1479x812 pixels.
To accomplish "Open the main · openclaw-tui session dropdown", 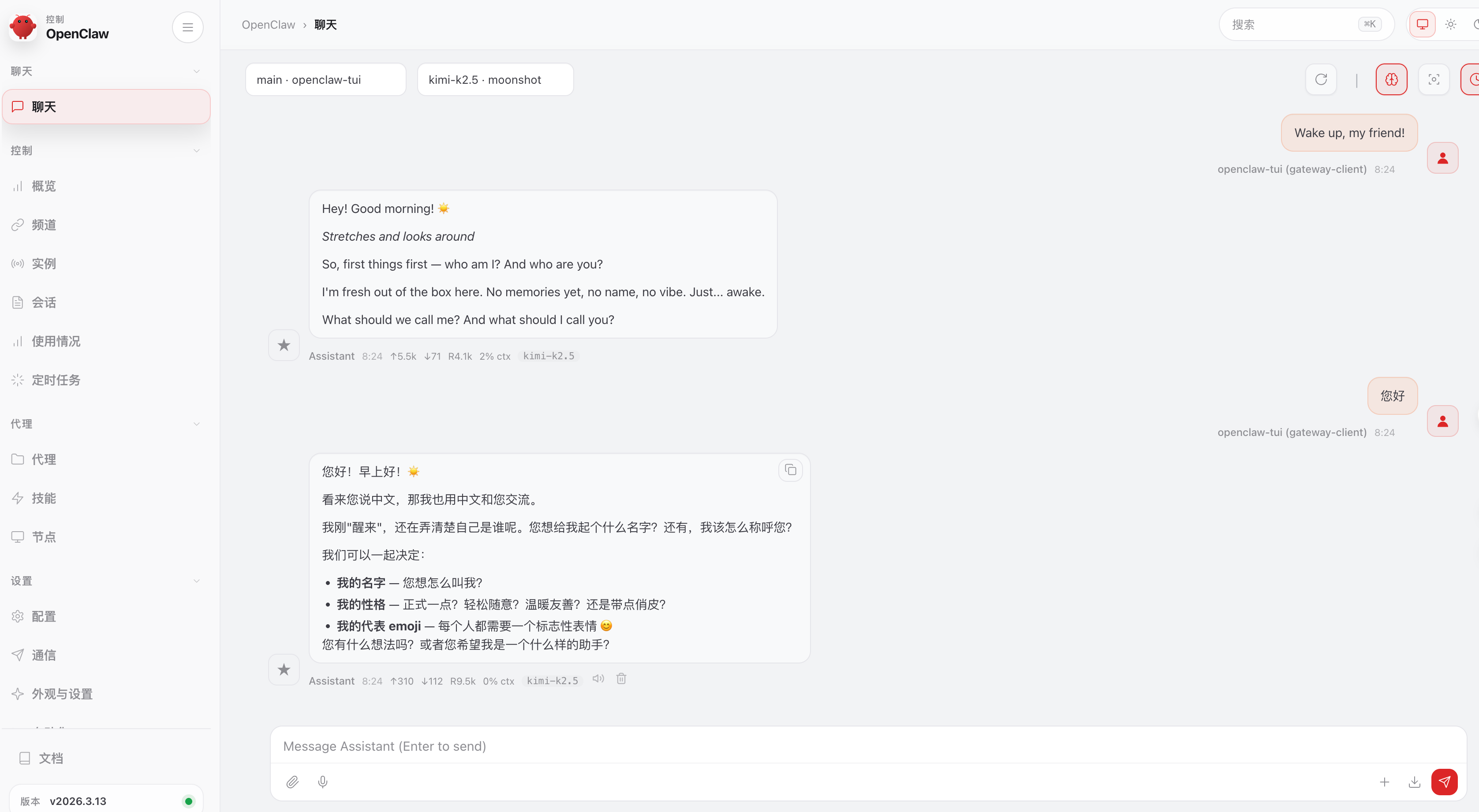I will (x=325, y=79).
